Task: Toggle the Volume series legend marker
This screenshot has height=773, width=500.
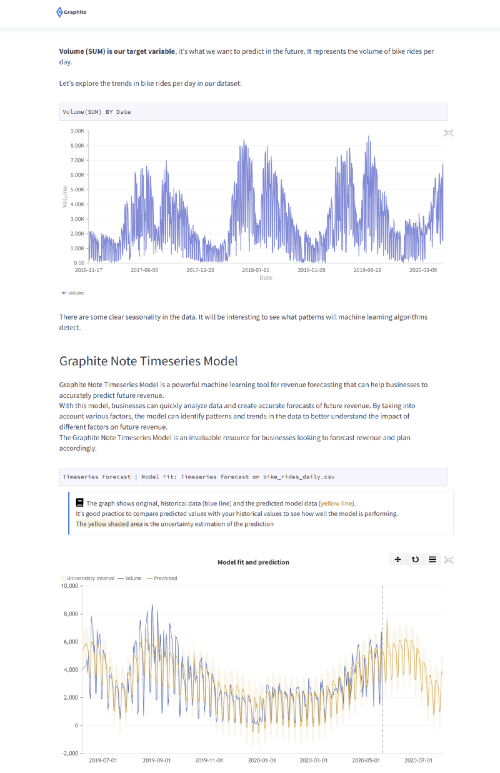Action: click(x=64, y=293)
